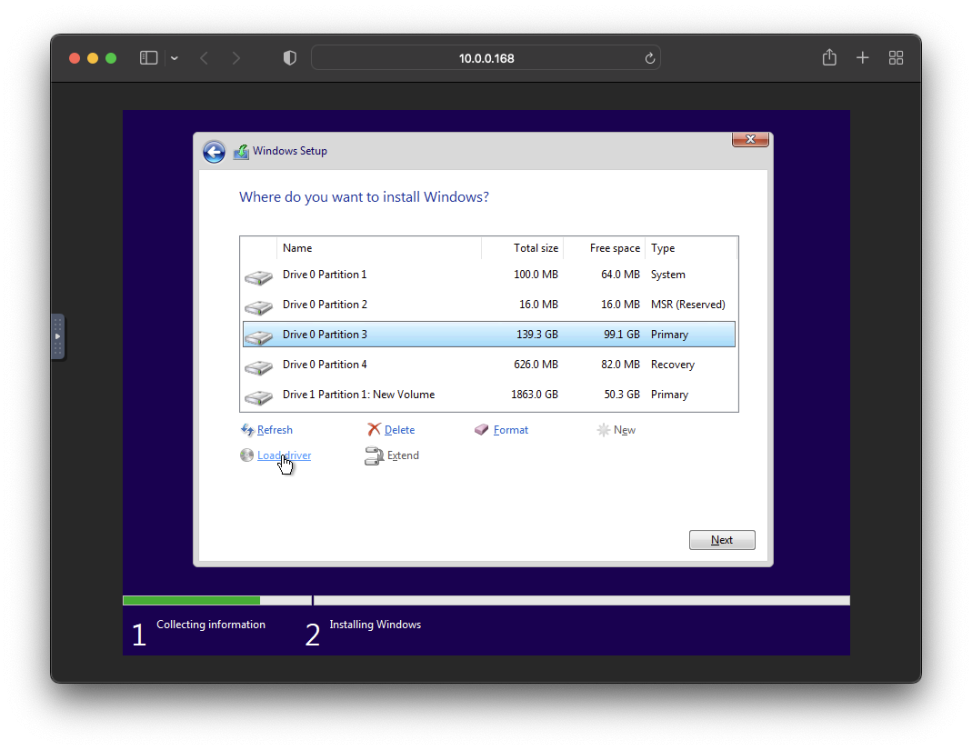
Task: Select Drive 0 Partition 4 row
Action: [489, 364]
